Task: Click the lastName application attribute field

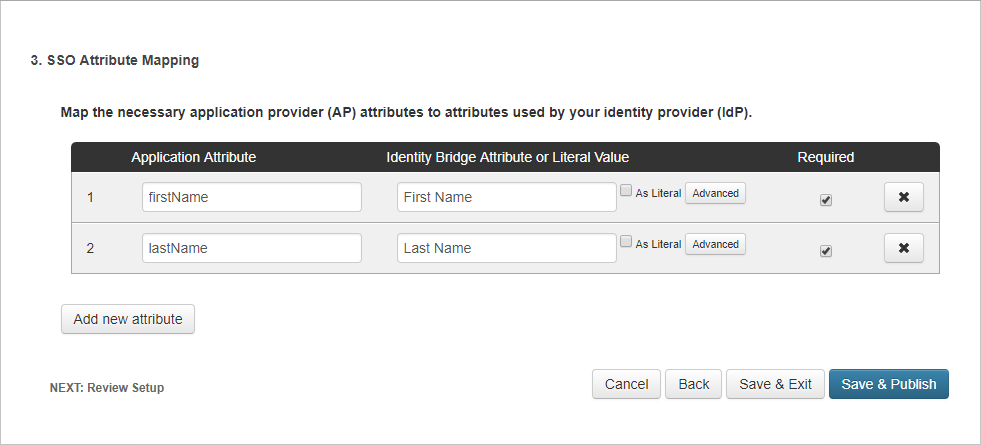Action: pos(251,248)
